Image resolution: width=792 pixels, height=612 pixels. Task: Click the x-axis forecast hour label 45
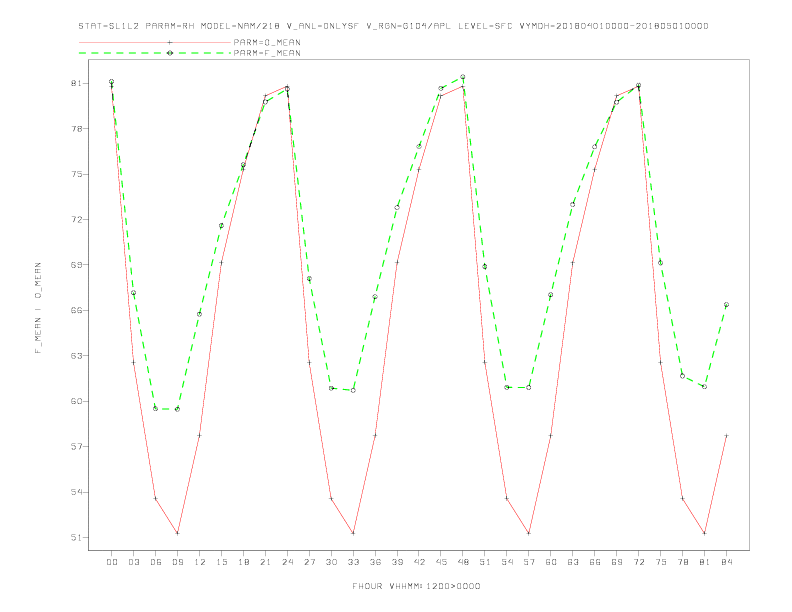tap(441, 562)
